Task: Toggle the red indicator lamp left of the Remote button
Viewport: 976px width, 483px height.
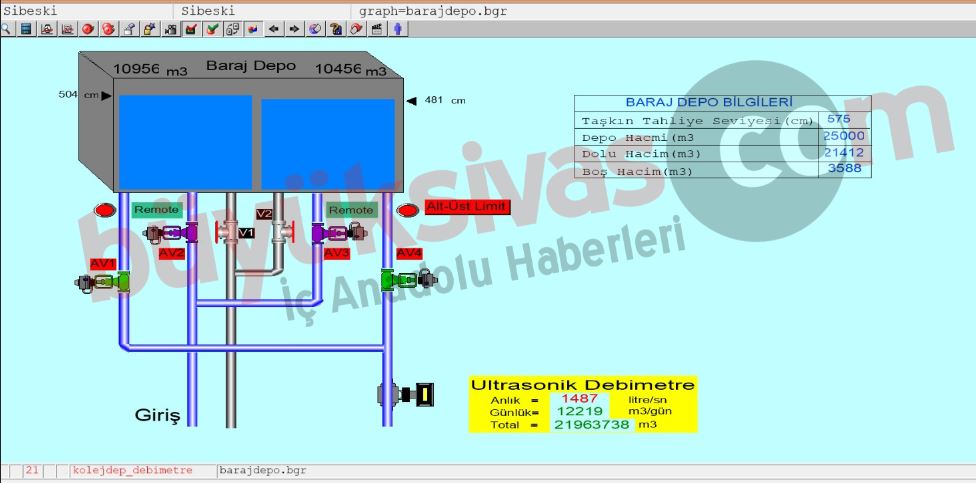Action: [105, 210]
